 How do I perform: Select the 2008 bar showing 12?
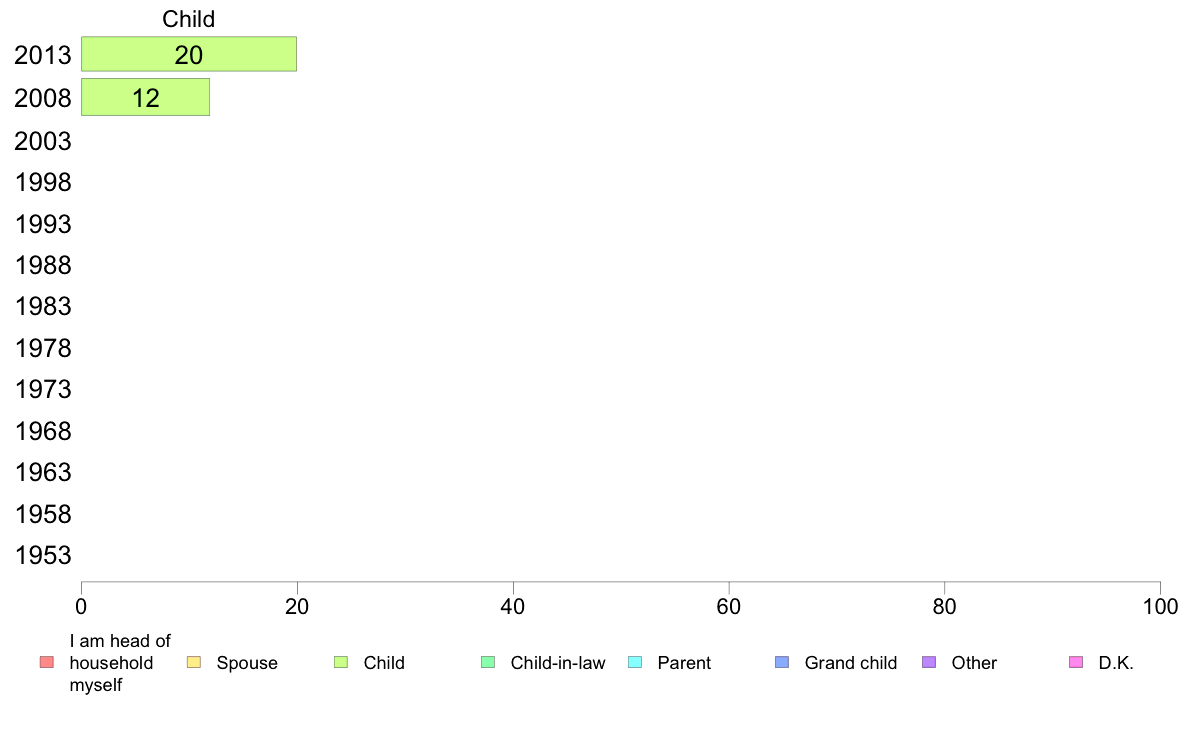click(x=145, y=97)
